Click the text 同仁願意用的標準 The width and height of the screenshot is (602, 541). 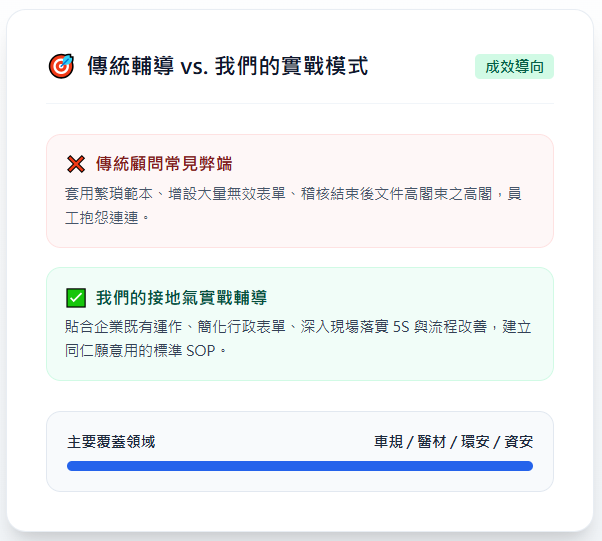pos(123,351)
